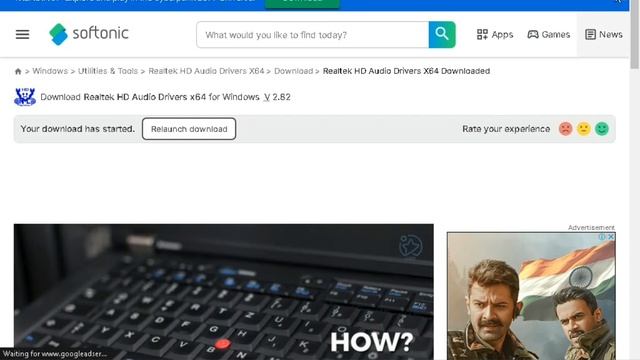
Task: Click 'Rate your experience' label
Action: coord(506,129)
